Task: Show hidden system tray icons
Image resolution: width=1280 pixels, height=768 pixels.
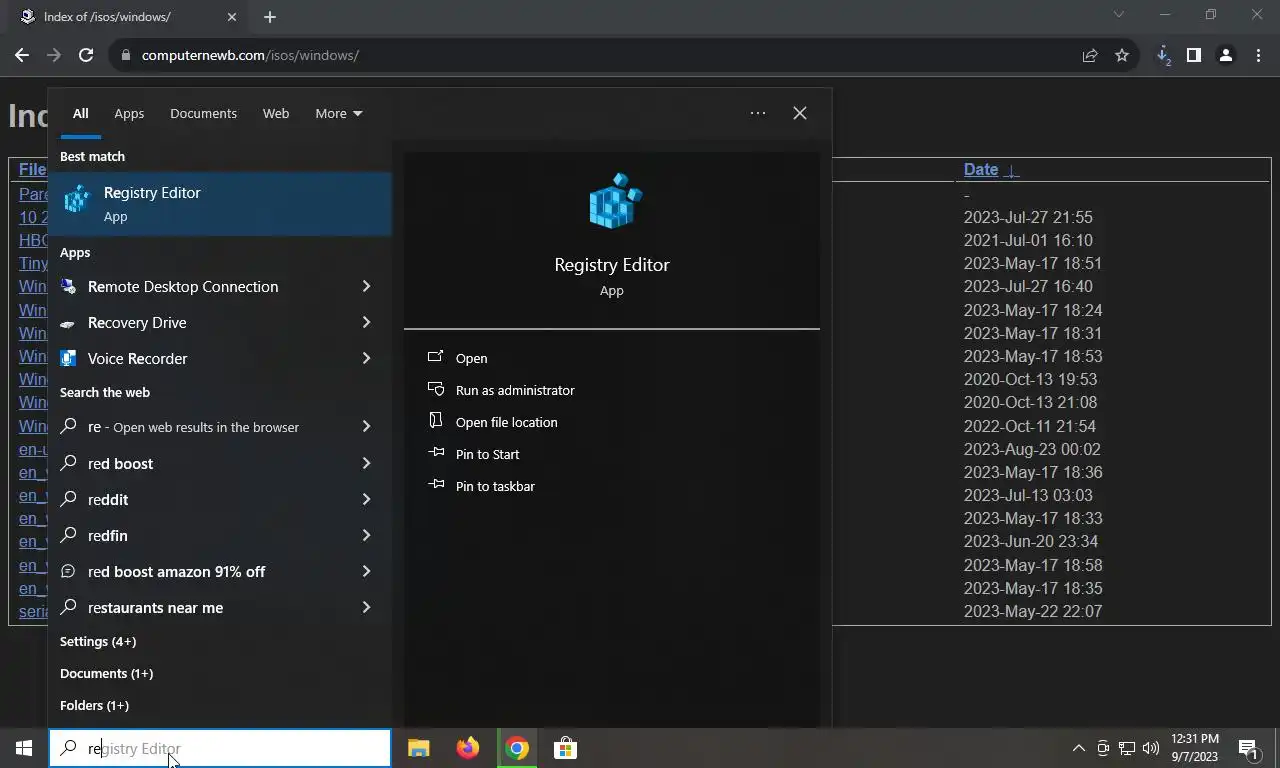Action: tap(1078, 748)
